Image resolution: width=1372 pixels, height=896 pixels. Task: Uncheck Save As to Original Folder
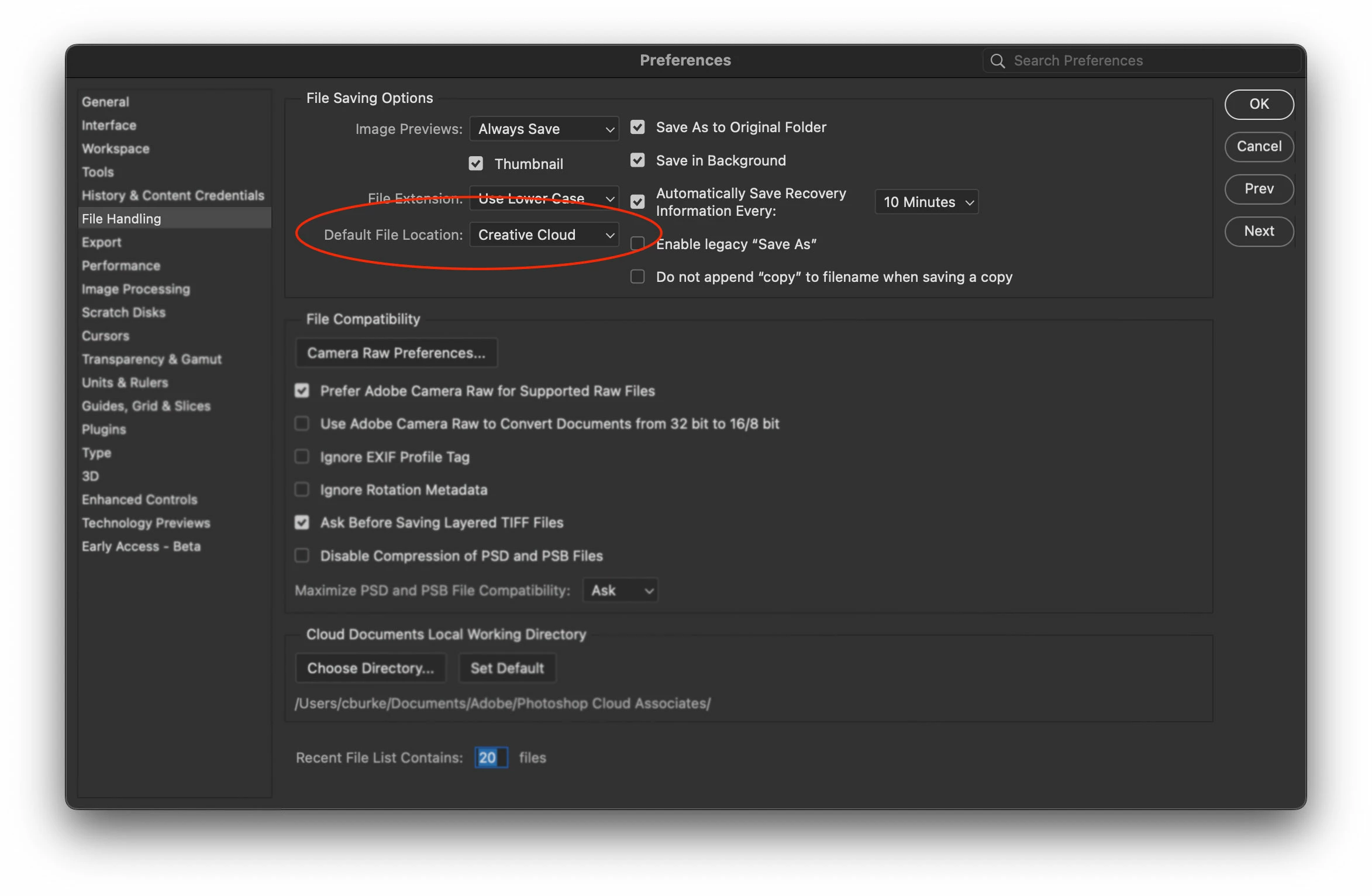coord(637,127)
